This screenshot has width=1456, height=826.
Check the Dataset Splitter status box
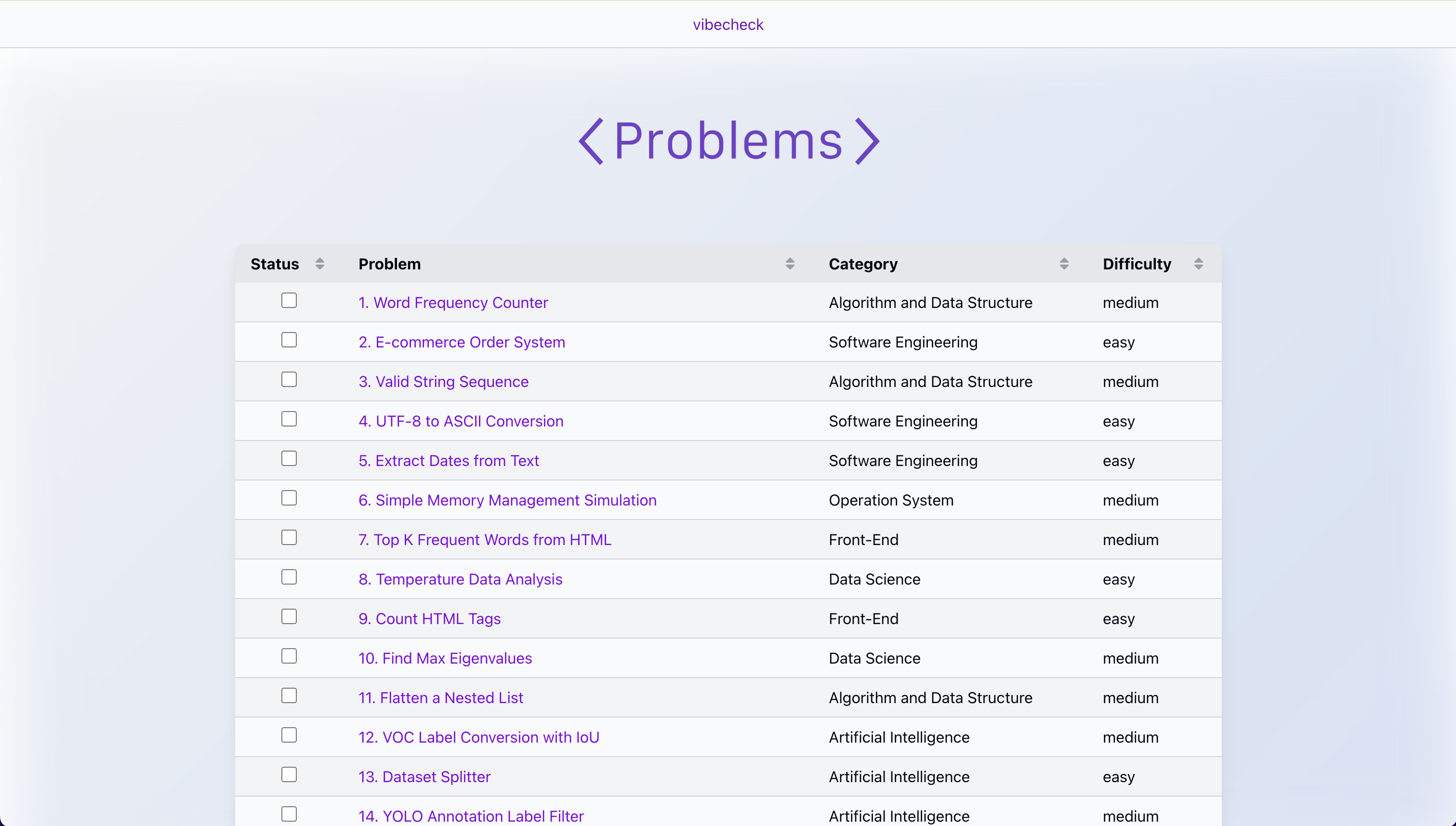point(289,774)
